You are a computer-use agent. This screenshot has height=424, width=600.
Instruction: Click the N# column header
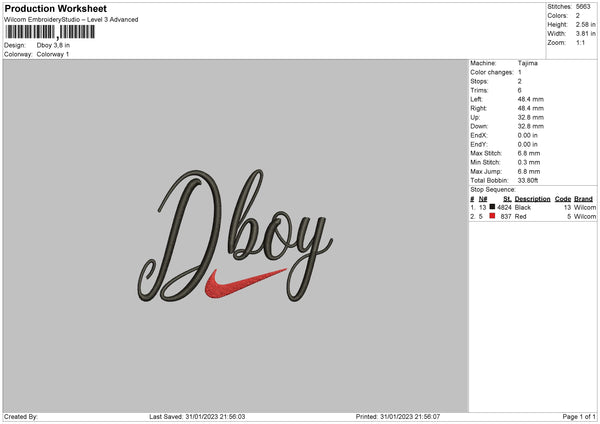click(483, 199)
